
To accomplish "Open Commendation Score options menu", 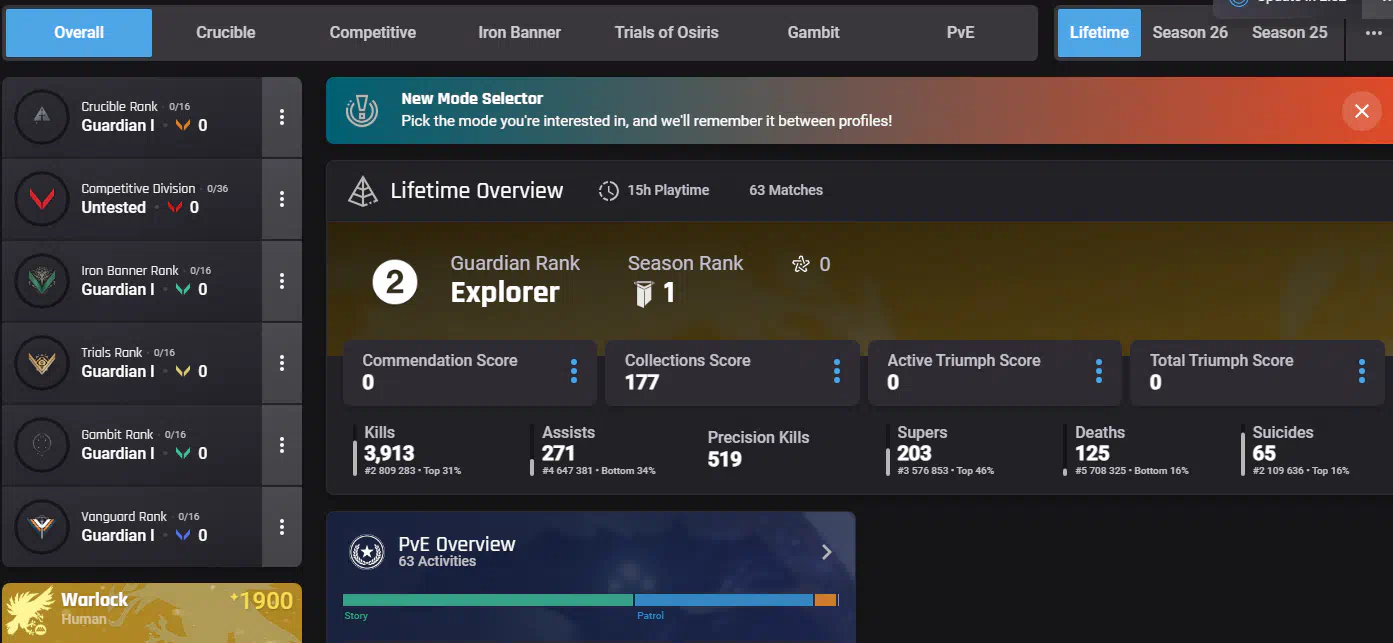I will click(574, 372).
